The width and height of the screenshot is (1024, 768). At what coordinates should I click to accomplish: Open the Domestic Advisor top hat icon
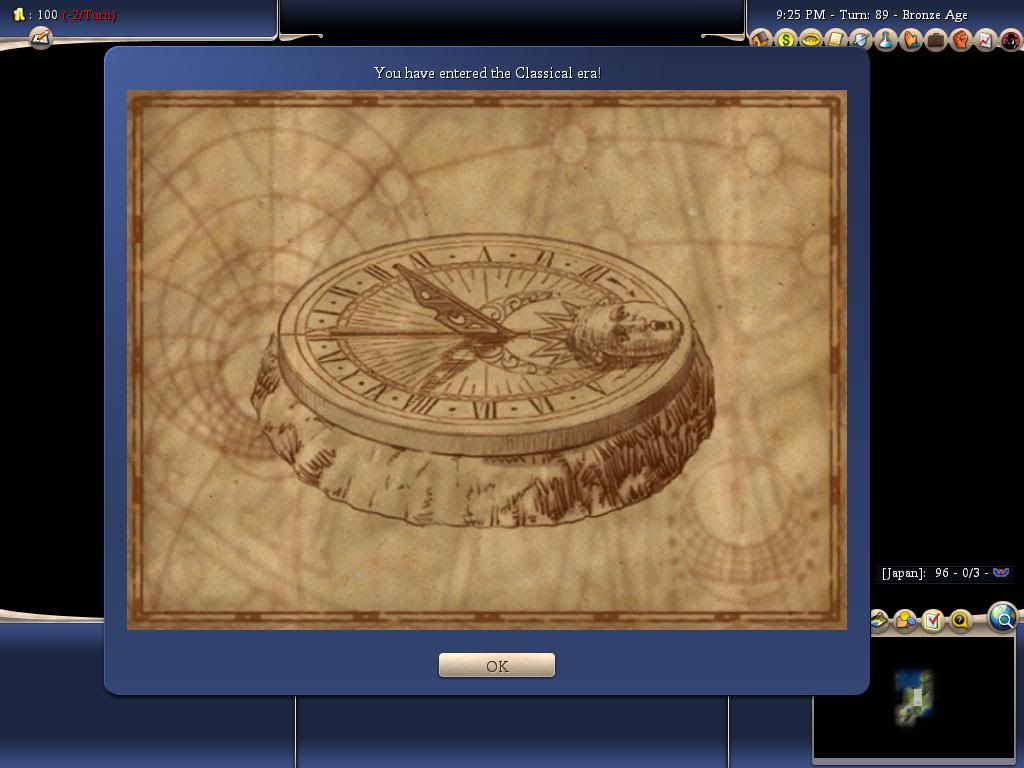coord(760,39)
